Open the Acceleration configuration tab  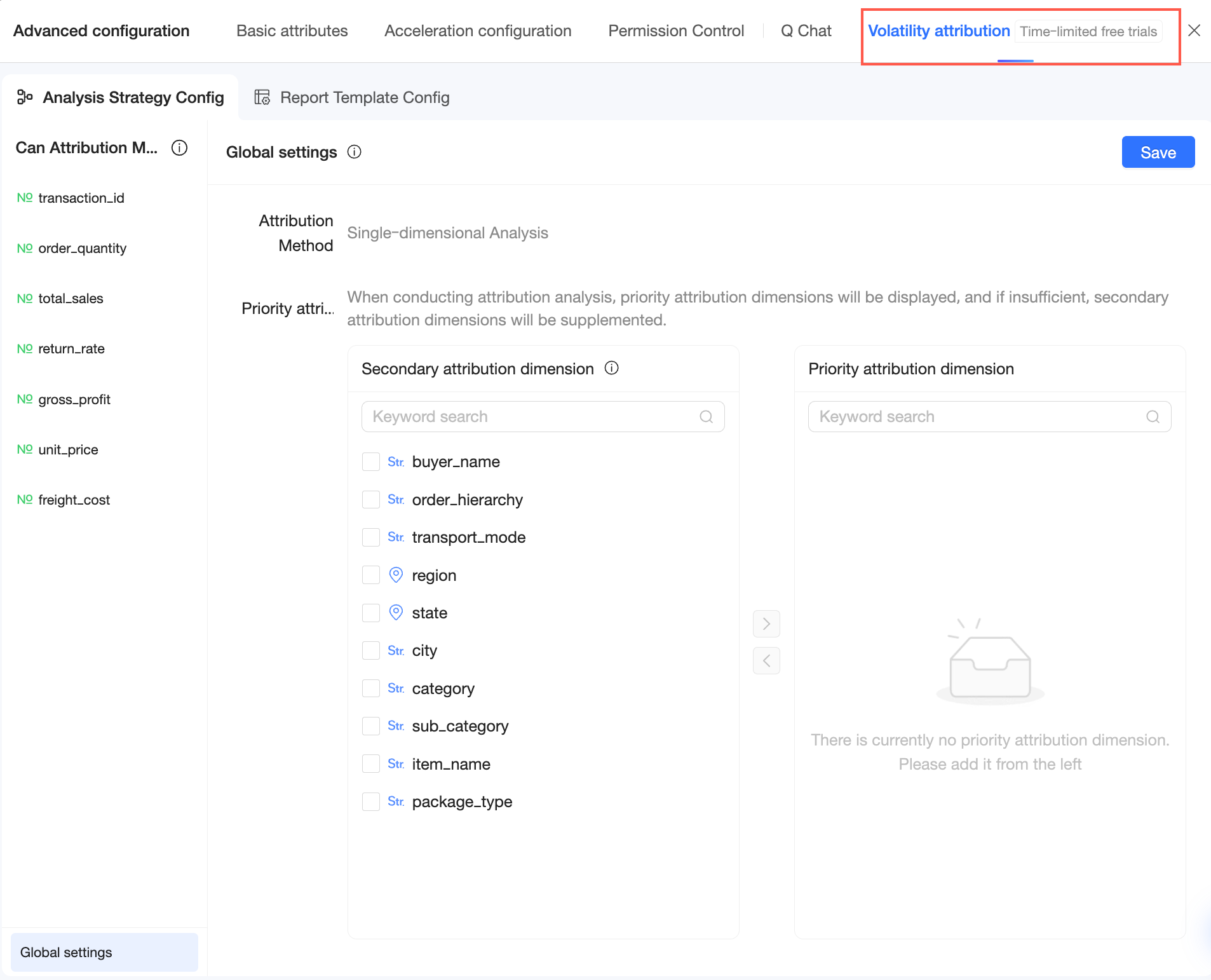[478, 31]
